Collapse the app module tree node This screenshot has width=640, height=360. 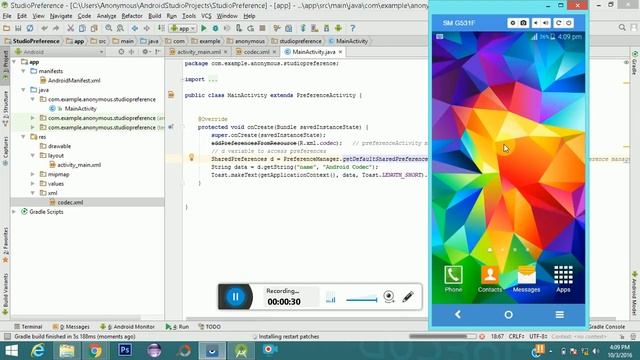(x=15, y=62)
